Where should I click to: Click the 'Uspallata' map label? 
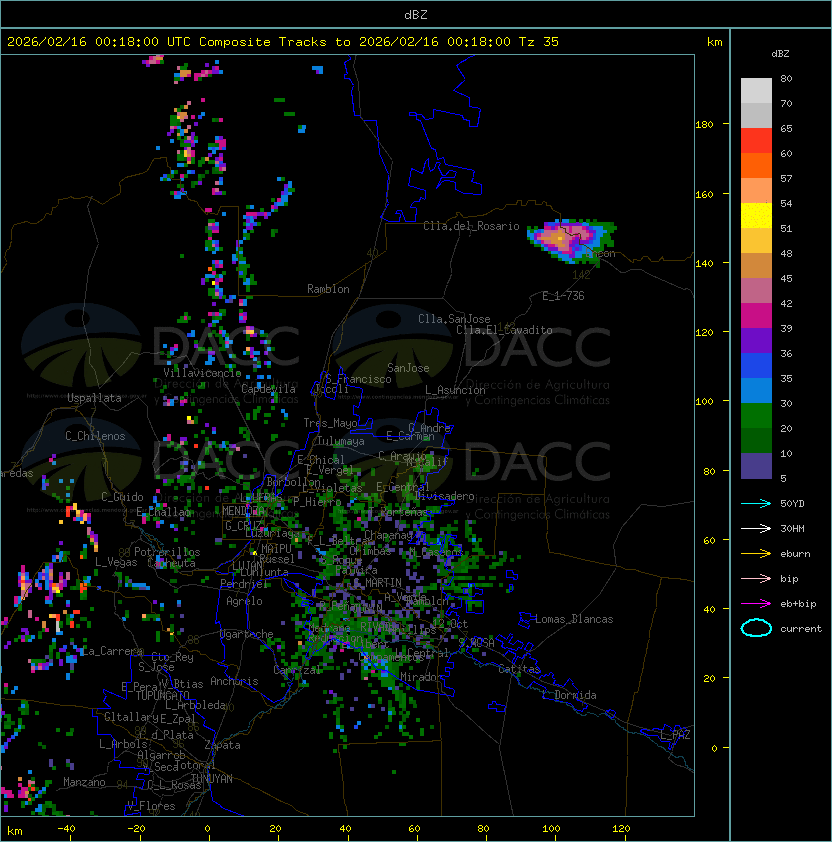[94, 398]
